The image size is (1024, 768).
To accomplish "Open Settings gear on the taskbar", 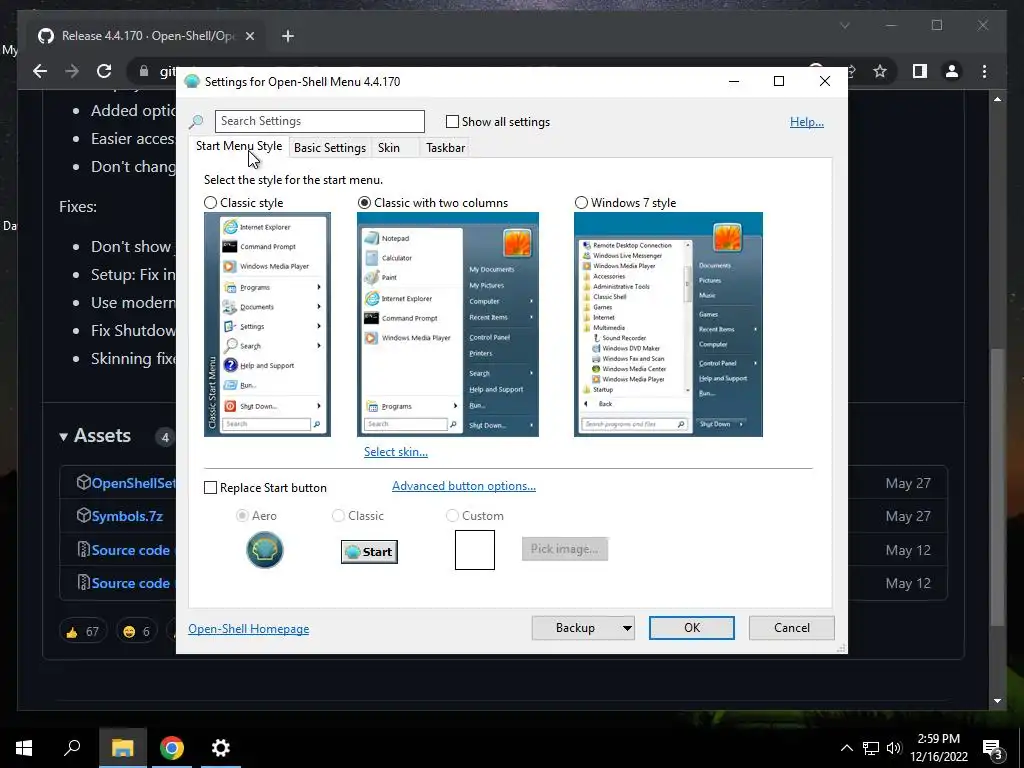I will click(x=221, y=748).
